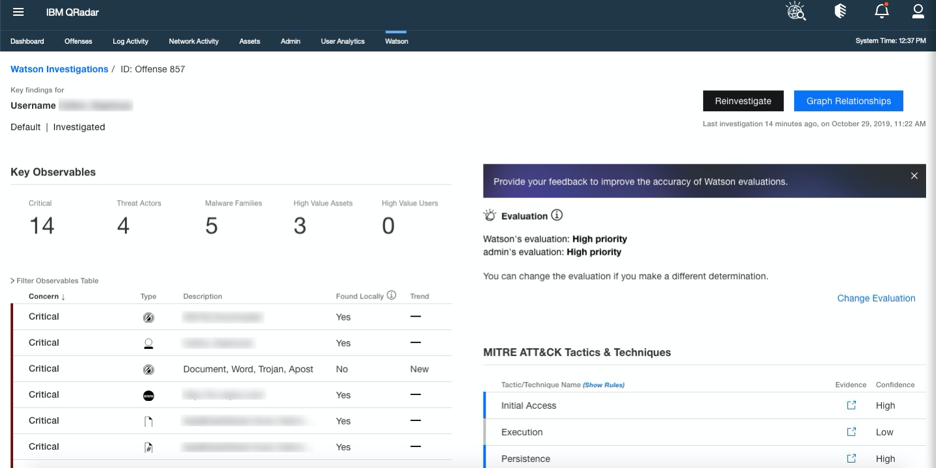Open the Offenses tab

tap(78, 41)
